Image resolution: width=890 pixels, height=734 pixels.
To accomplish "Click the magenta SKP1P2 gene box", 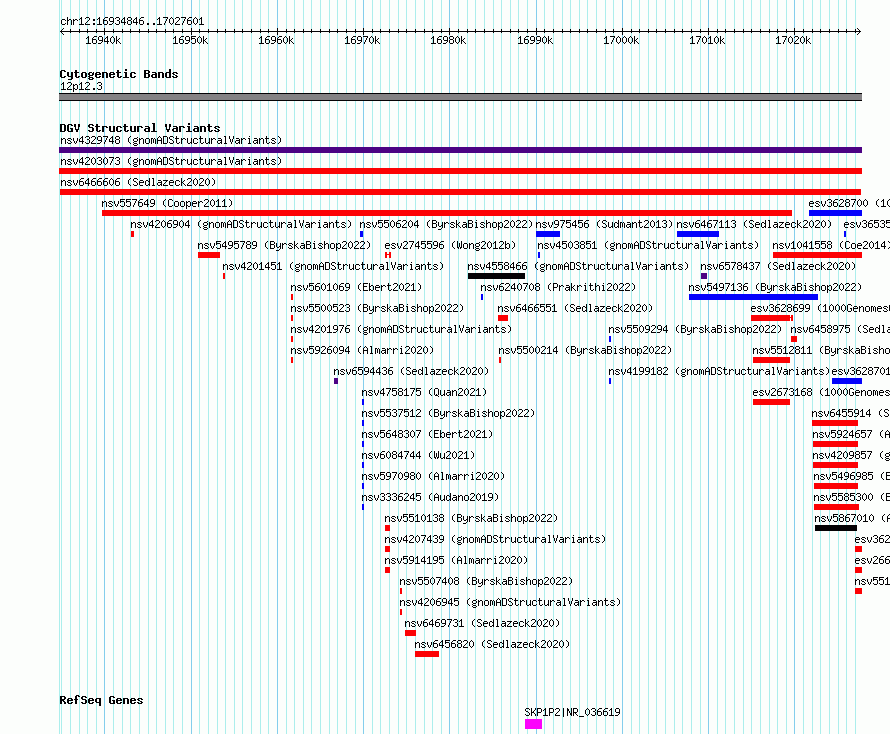I will (534, 724).
